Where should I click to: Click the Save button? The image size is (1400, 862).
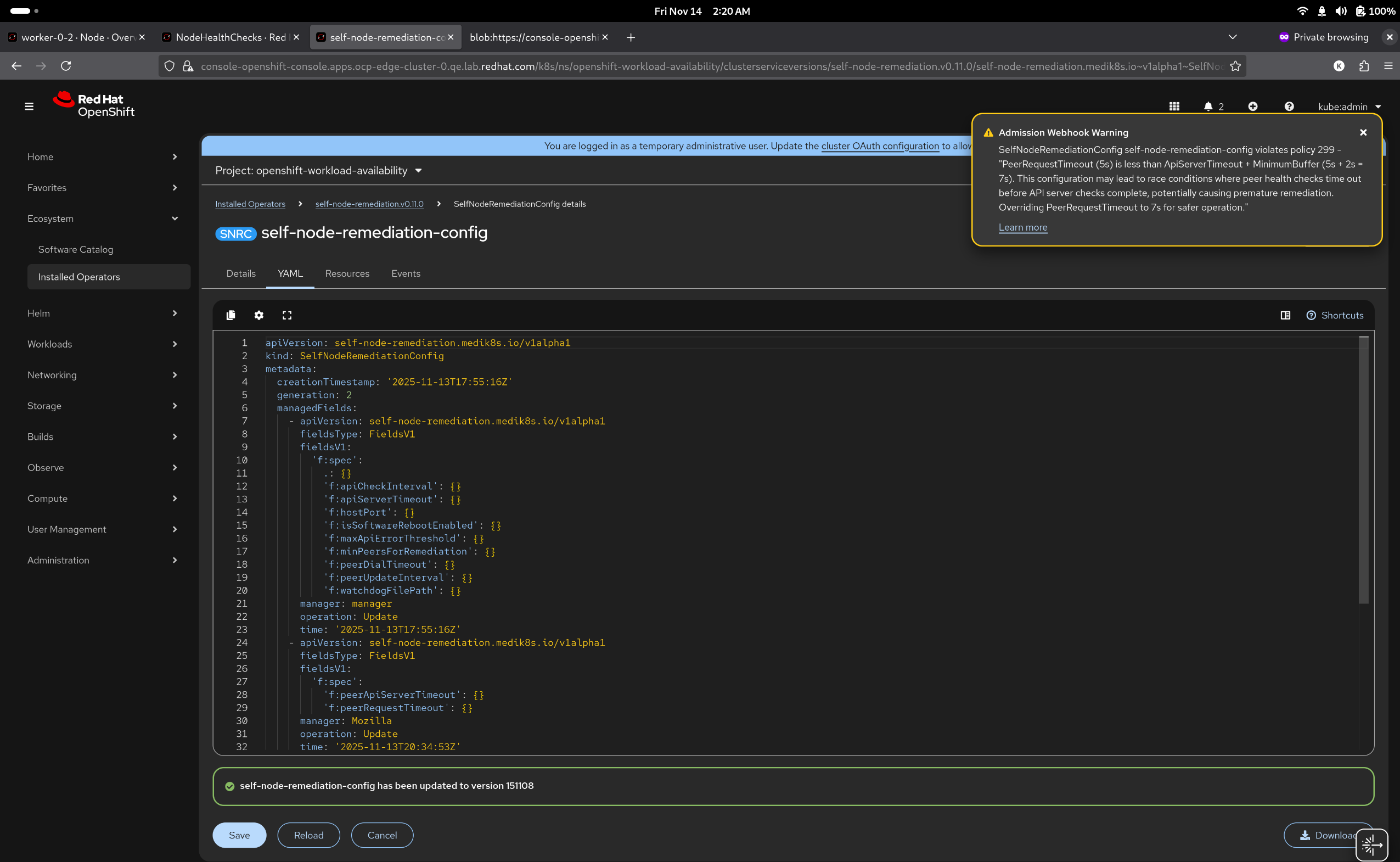click(239, 835)
